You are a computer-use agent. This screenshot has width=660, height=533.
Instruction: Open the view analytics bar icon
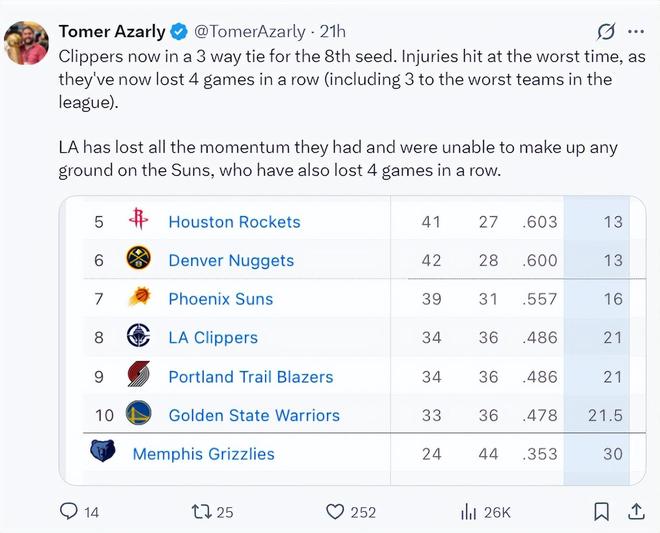pos(468,511)
